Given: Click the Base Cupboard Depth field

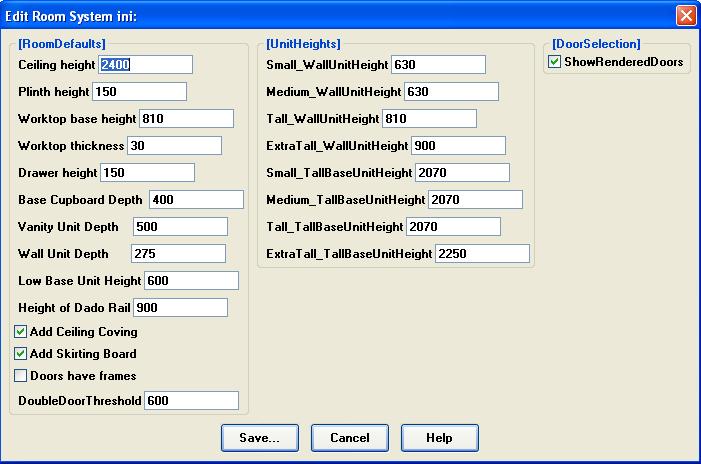Looking at the screenshot, I should (x=196, y=200).
